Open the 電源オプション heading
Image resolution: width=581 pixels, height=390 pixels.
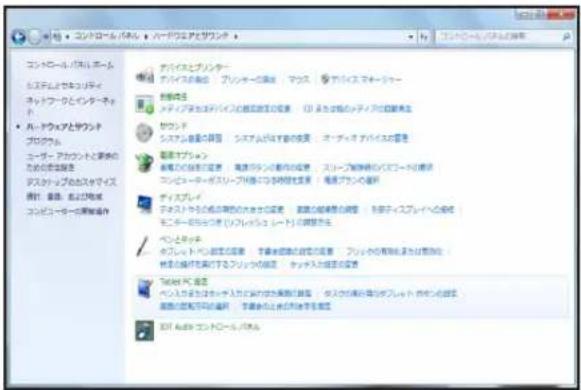[x=184, y=155]
